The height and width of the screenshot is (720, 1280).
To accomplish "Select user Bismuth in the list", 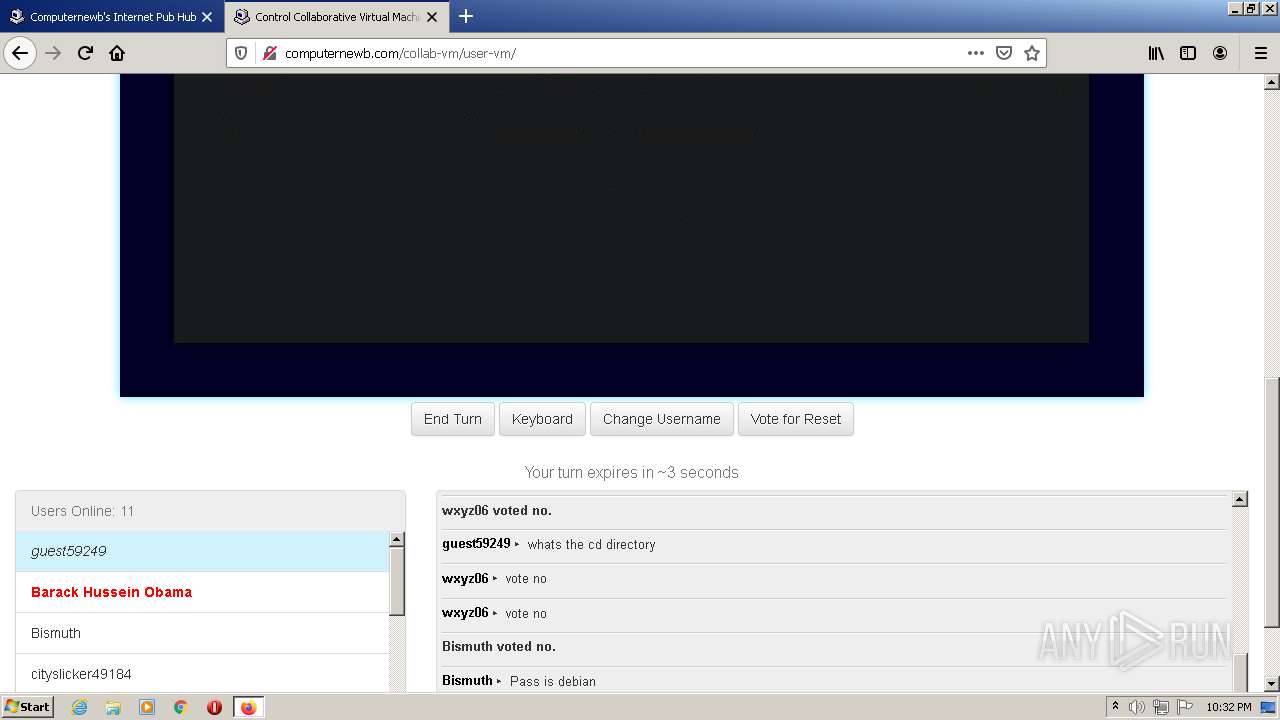I will 202,633.
